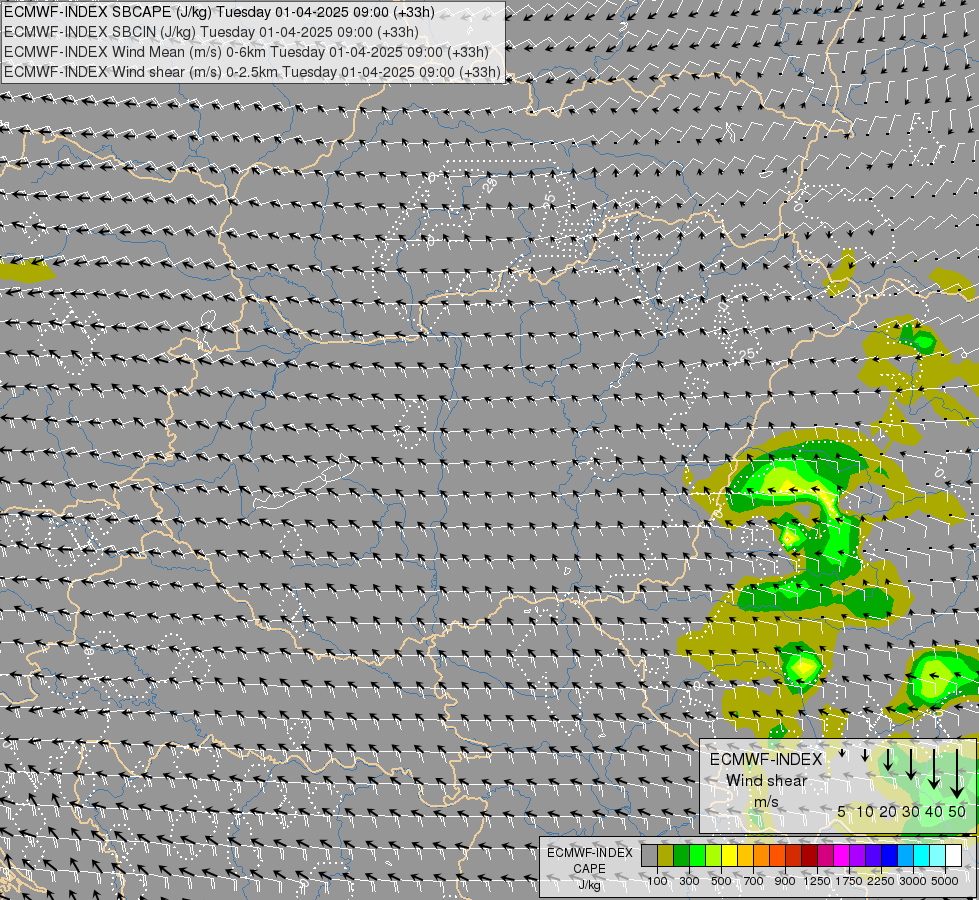Image resolution: width=979 pixels, height=900 pixels.
Task: Click the '3000' CAPE legend value
Action: [913, 881]
